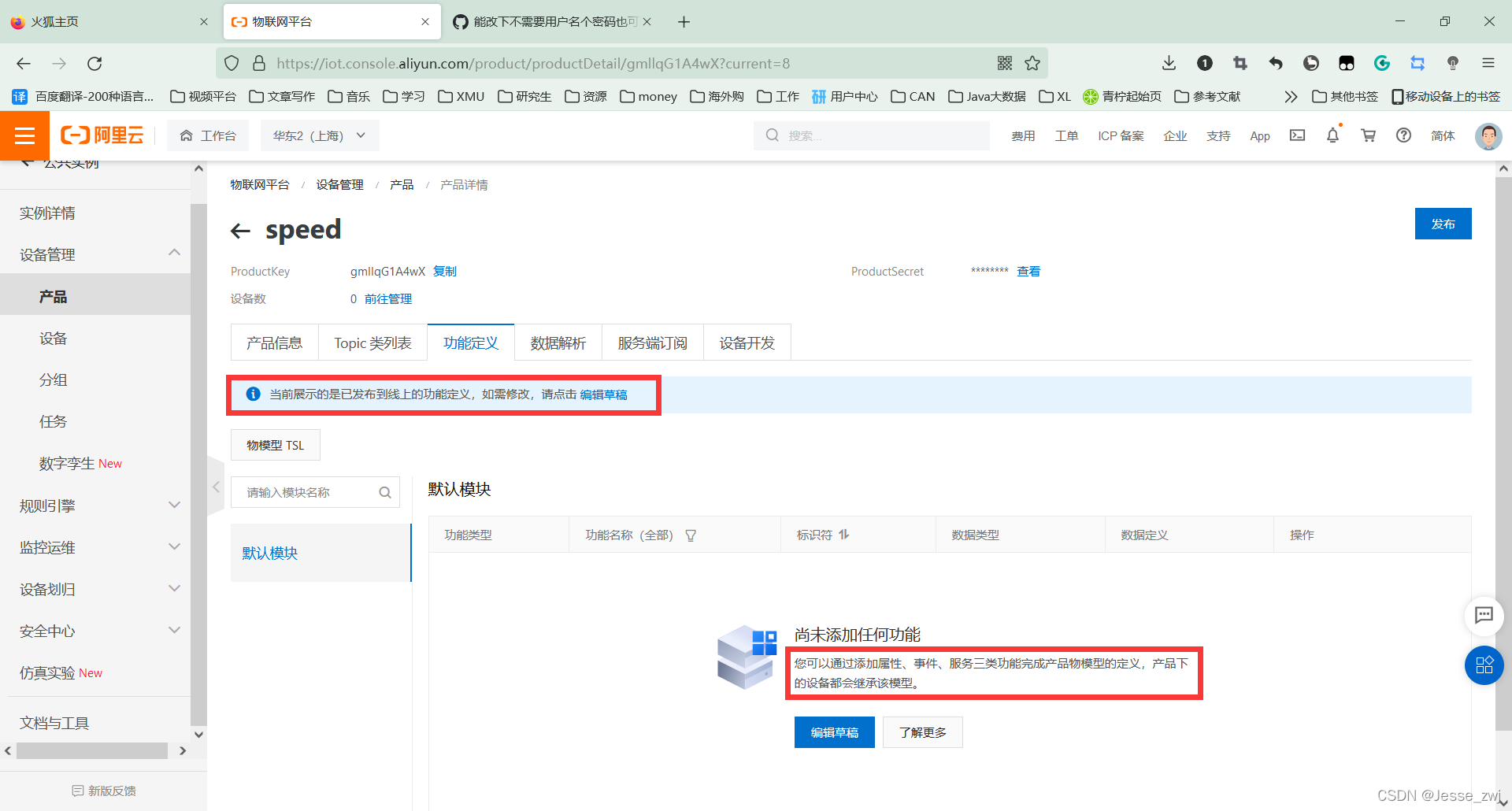The width and height of the screenshot is (1512, 811).
Task: Switch to the 设备开发 tab
Action: pyautogui.click(x=746, y=342)
